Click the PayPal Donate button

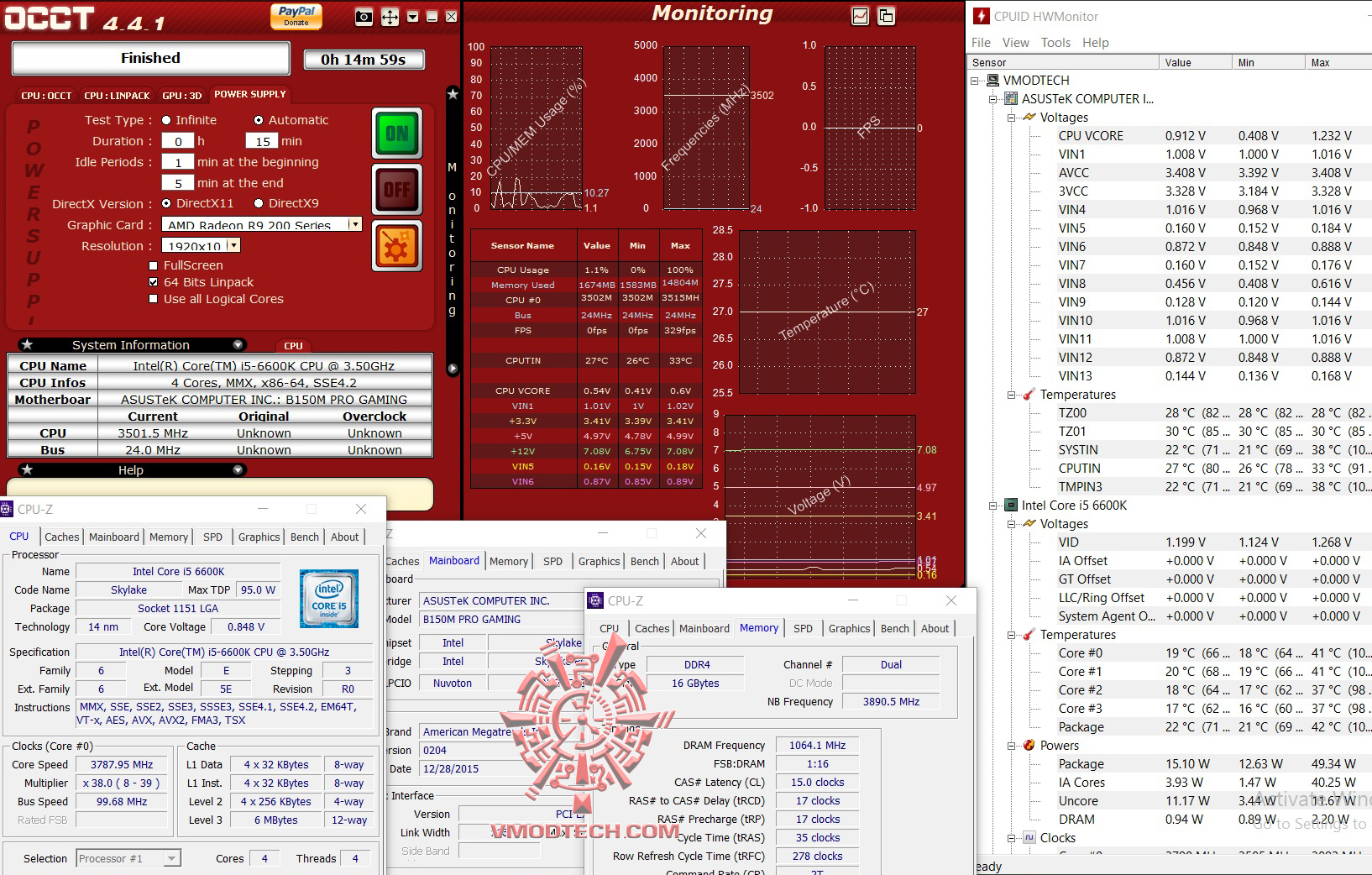pyautogui.click(x=296, y=15)
